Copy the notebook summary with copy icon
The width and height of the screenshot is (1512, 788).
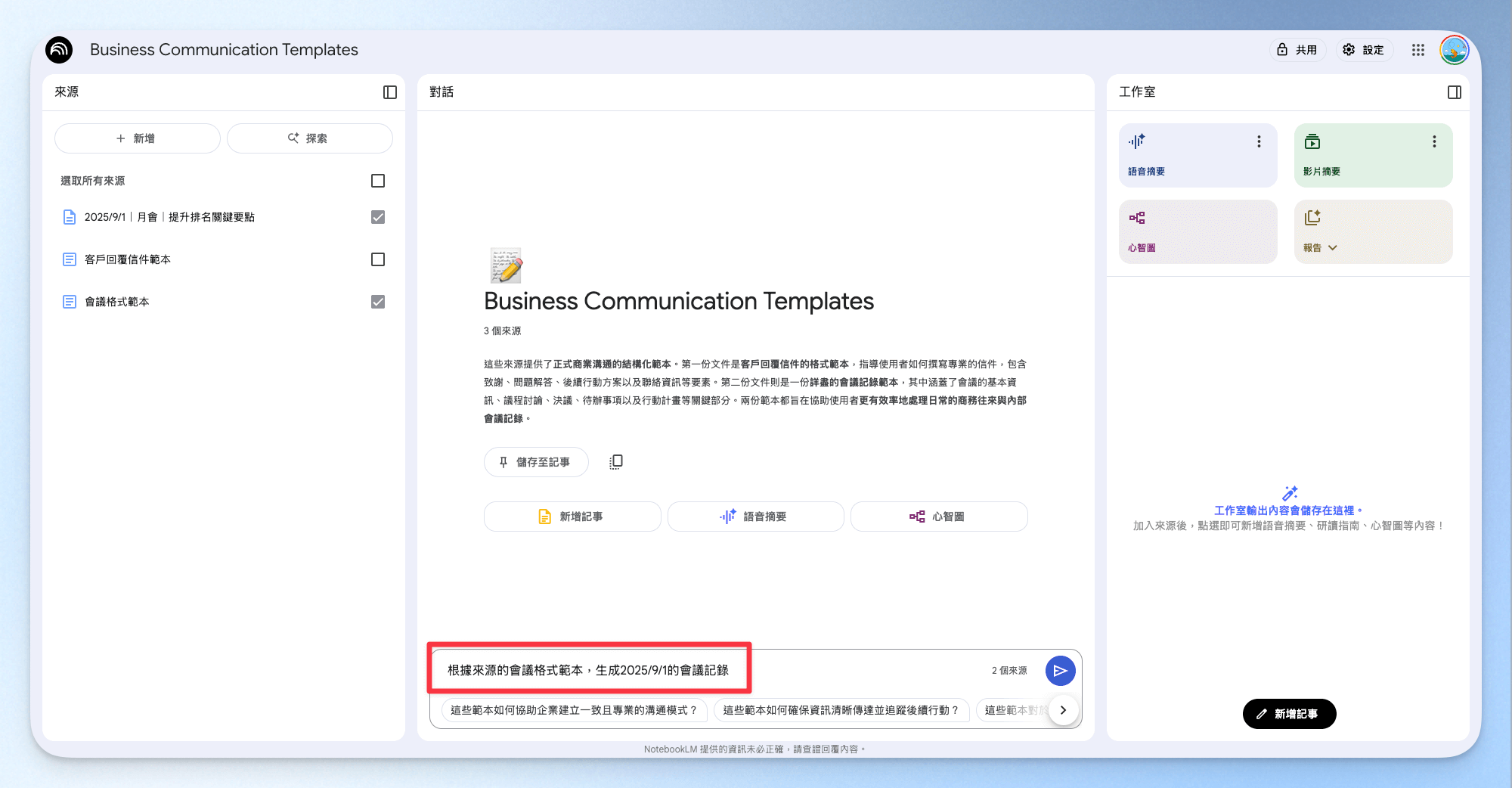616,462
